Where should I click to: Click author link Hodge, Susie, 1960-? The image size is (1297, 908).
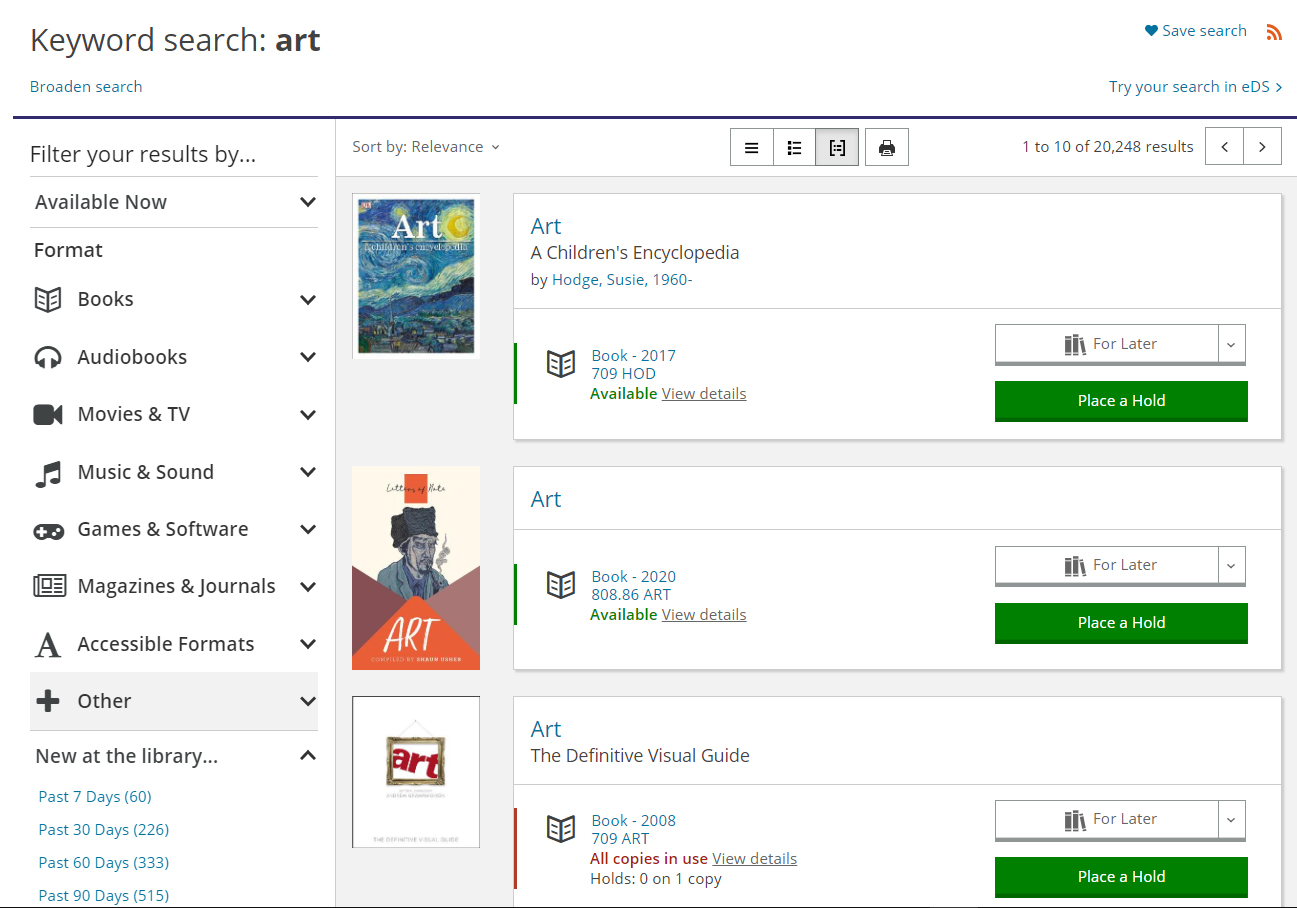pos(622,280)
